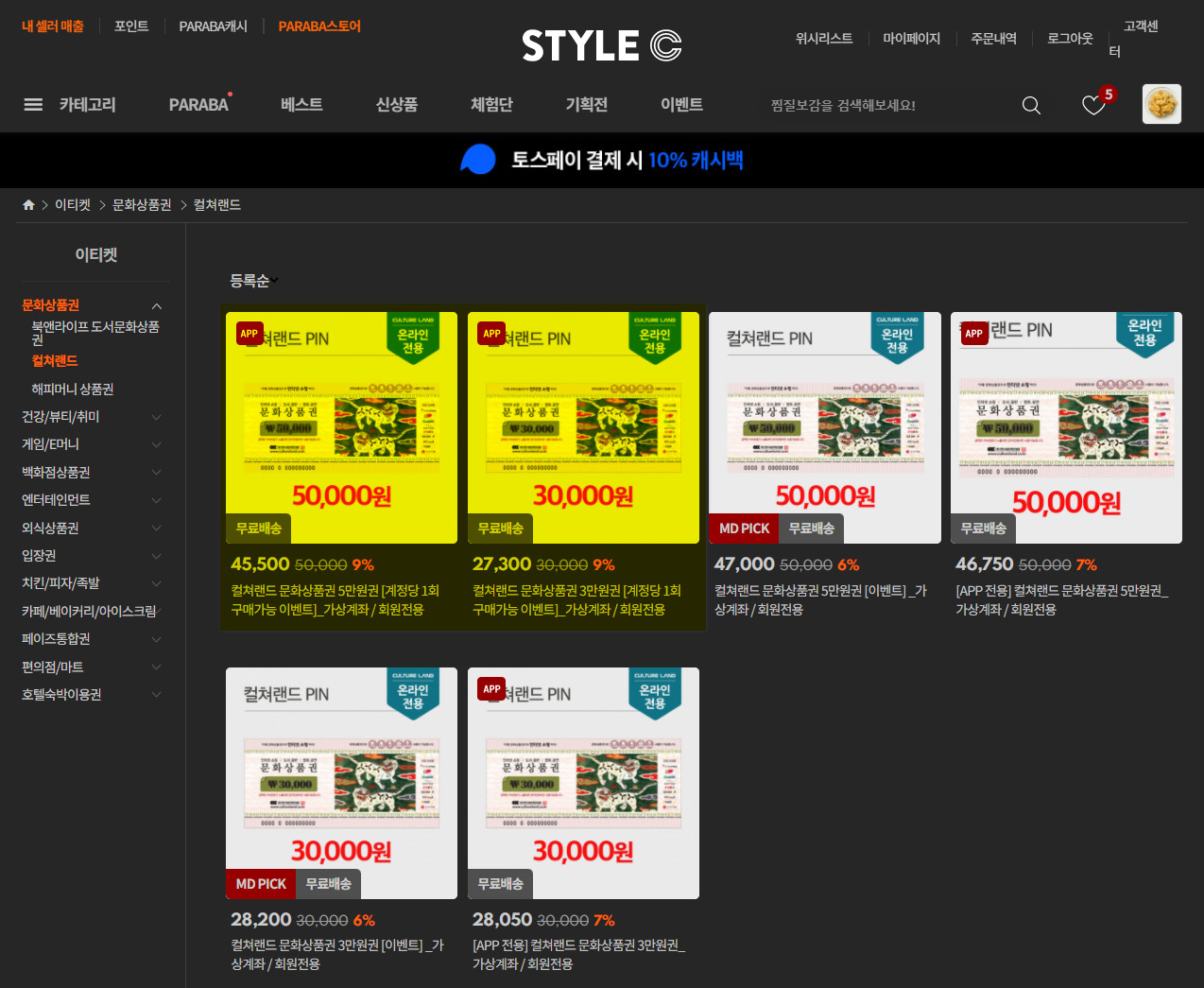Open the hamburger category menu icon

point(33,105)
